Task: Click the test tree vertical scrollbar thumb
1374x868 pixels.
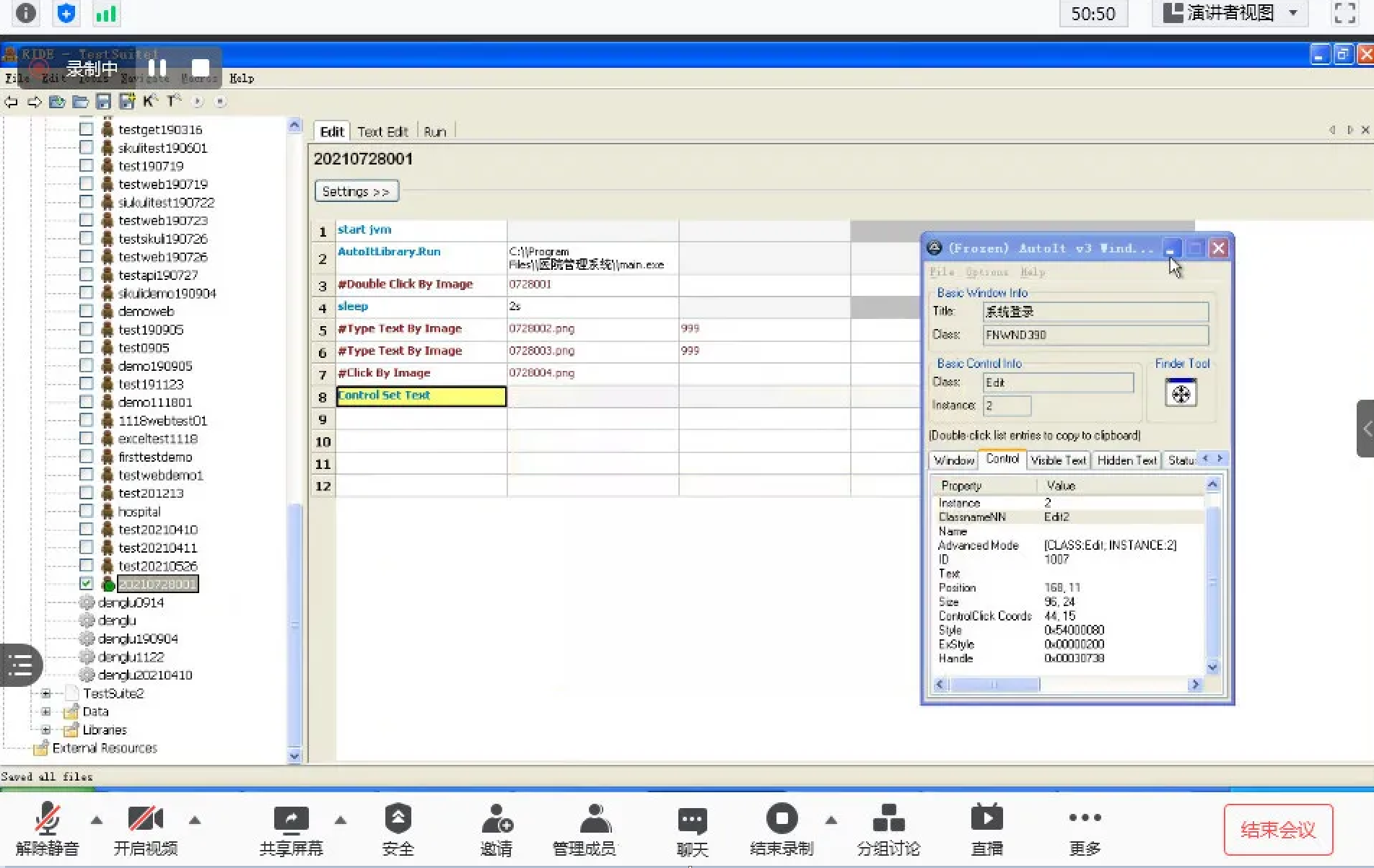Action: pyautogui.click(x=294, y=626)
